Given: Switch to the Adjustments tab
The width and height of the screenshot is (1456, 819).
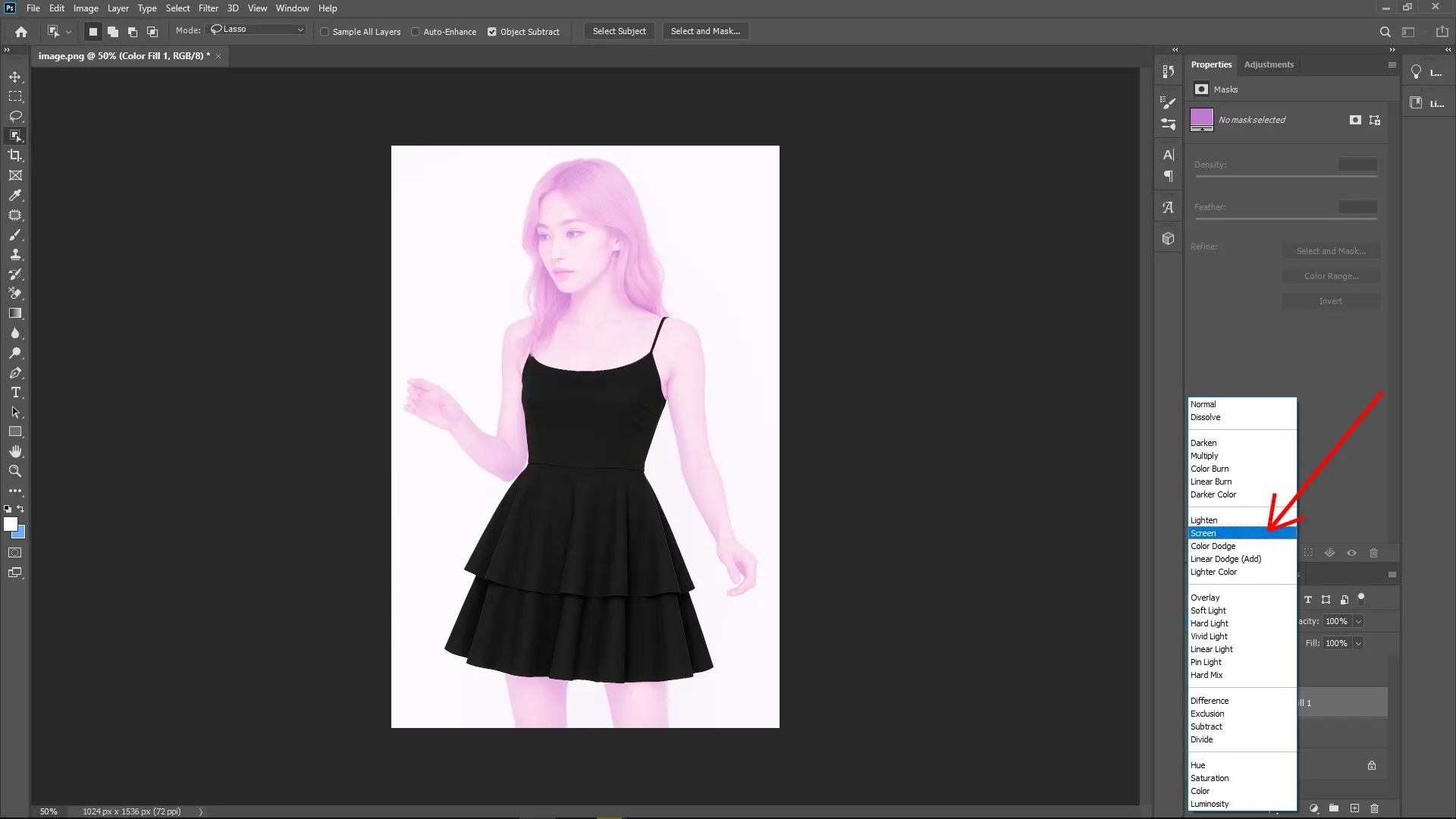Looking at the screenshot, I should click(1268, 64).
